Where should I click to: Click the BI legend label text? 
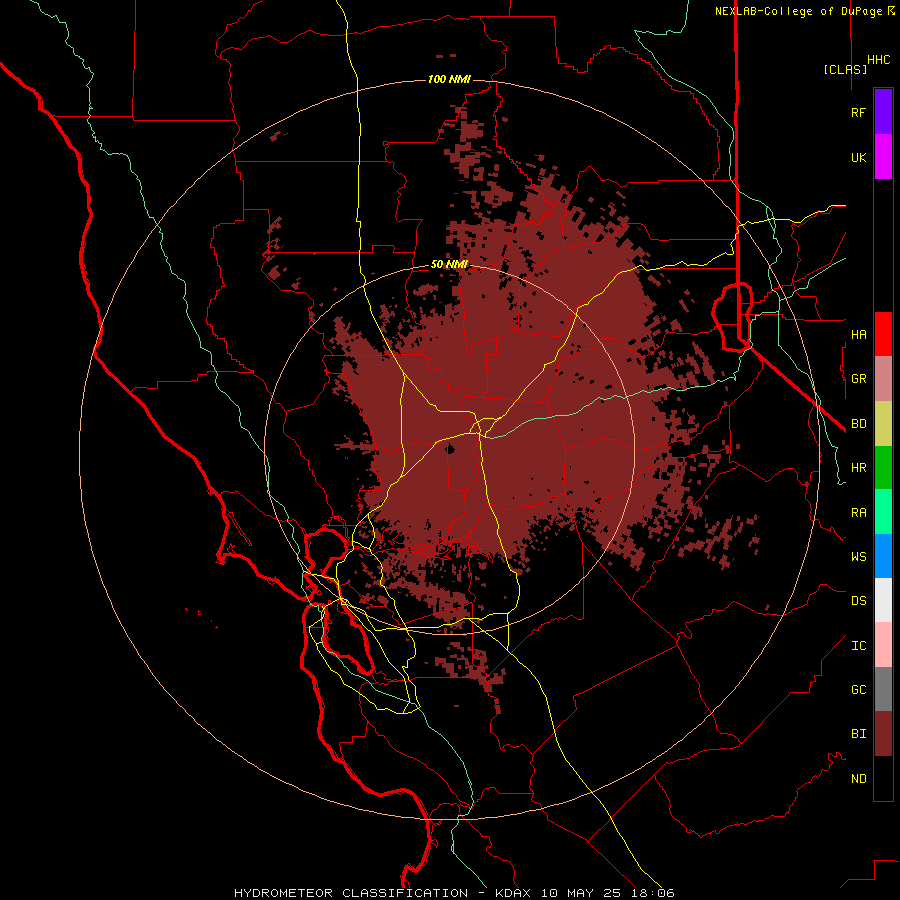(x=858, y=734)
